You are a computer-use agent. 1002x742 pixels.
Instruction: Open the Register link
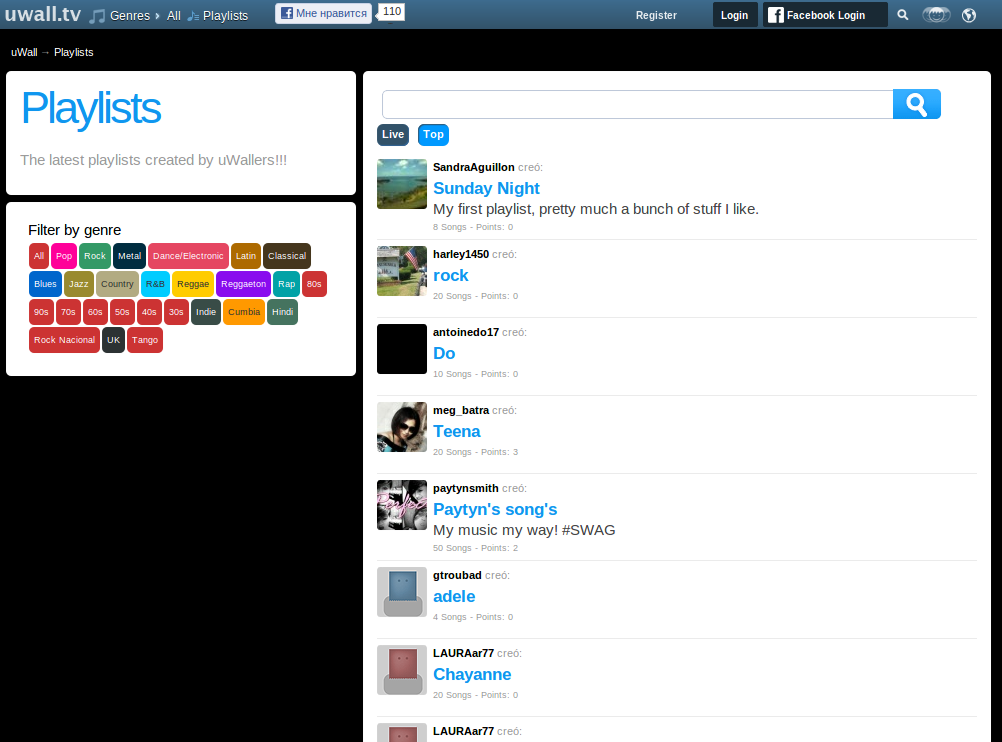656,15
